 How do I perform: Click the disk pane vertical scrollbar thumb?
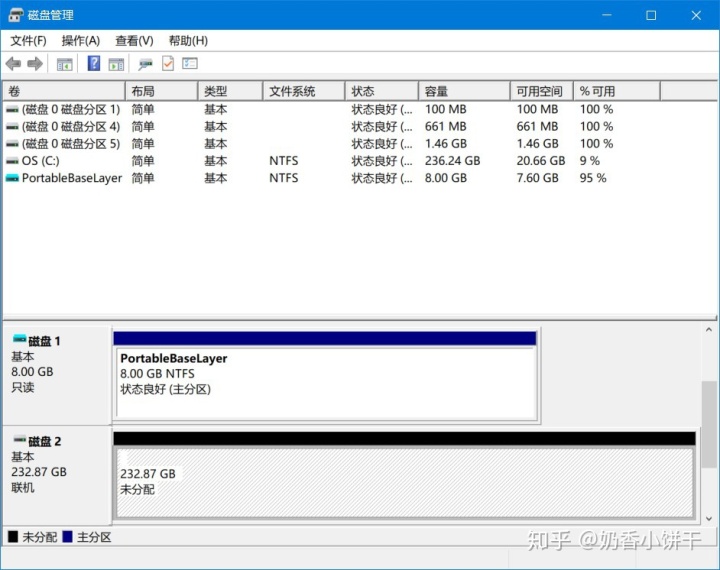coord(709,425)
